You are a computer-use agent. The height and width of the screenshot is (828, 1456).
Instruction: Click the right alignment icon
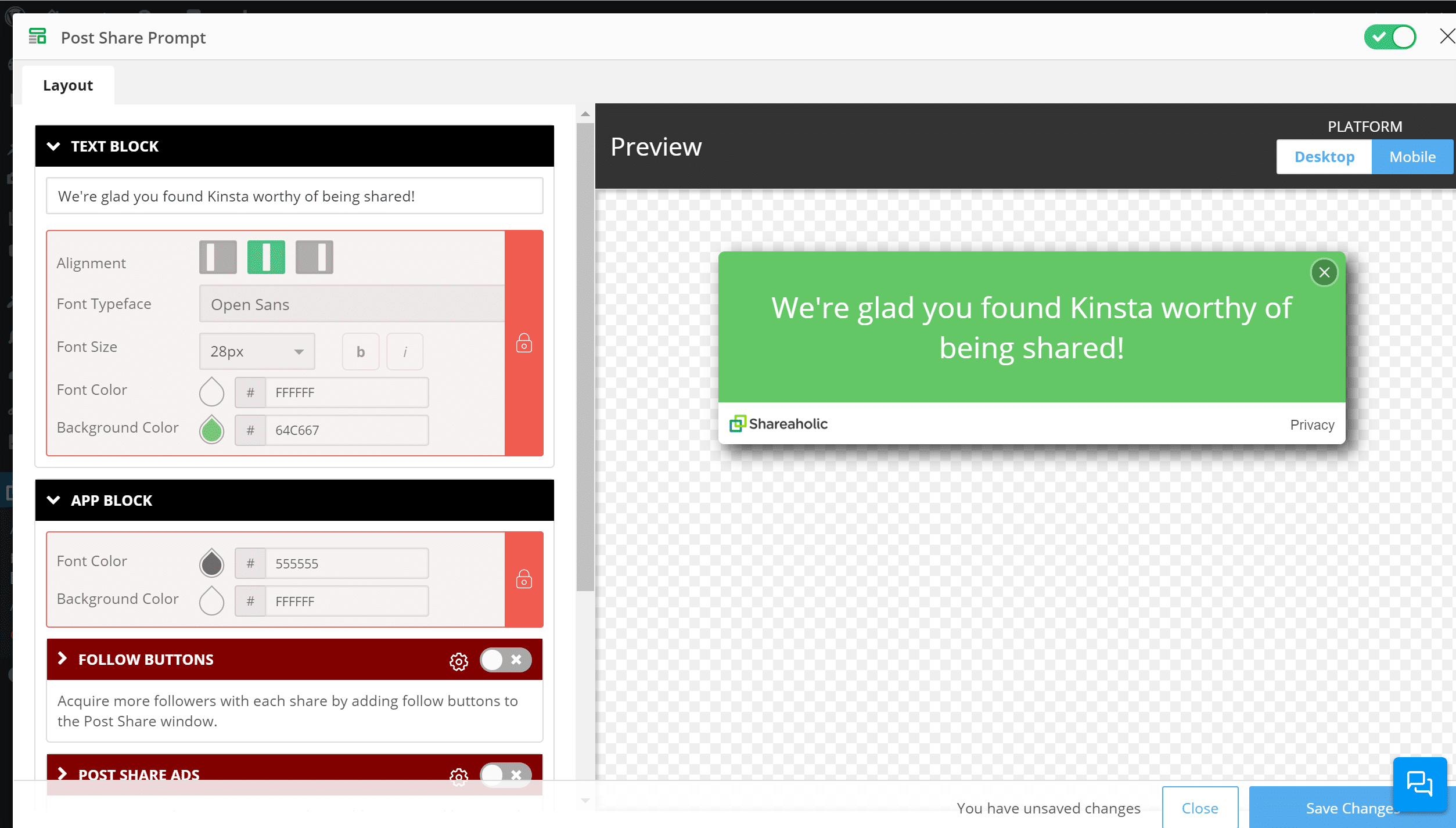313,258
